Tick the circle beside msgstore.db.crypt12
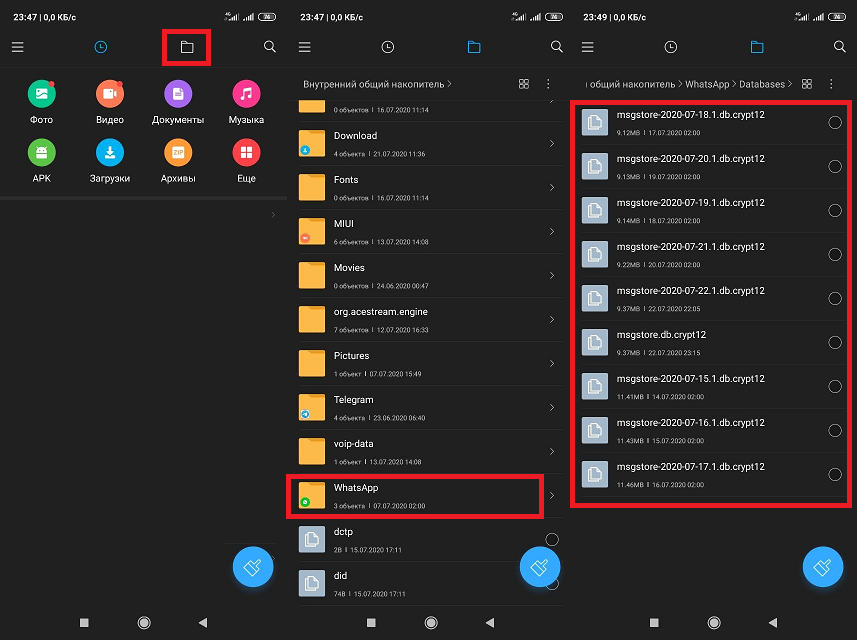This screenshot has width=857, height=640. tap(835, 342)
